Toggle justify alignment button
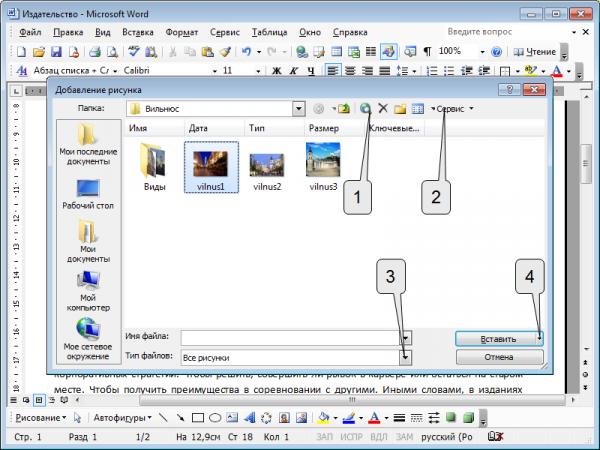Viewport: 600px width, 450px height. point(385,71)
